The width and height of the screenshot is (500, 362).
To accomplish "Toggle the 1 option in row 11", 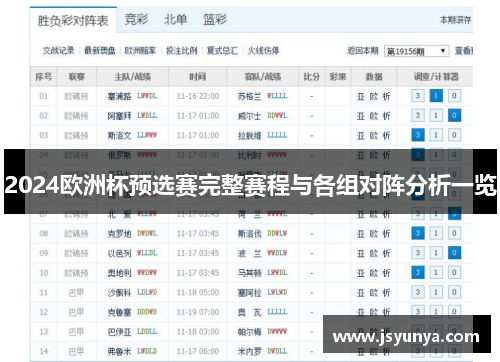I will pyautogui.click(x=436, y=292).
